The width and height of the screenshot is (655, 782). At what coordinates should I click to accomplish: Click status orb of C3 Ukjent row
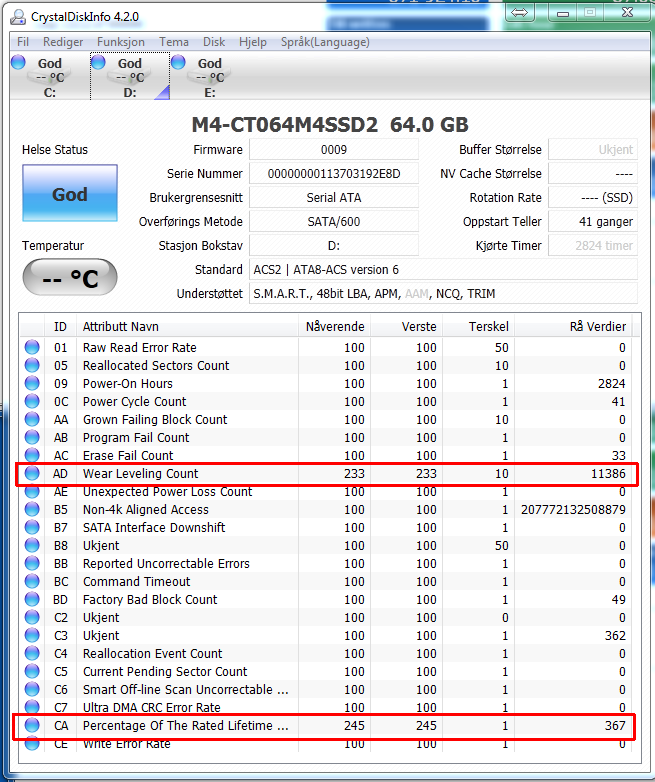click(x=32, y=635)
